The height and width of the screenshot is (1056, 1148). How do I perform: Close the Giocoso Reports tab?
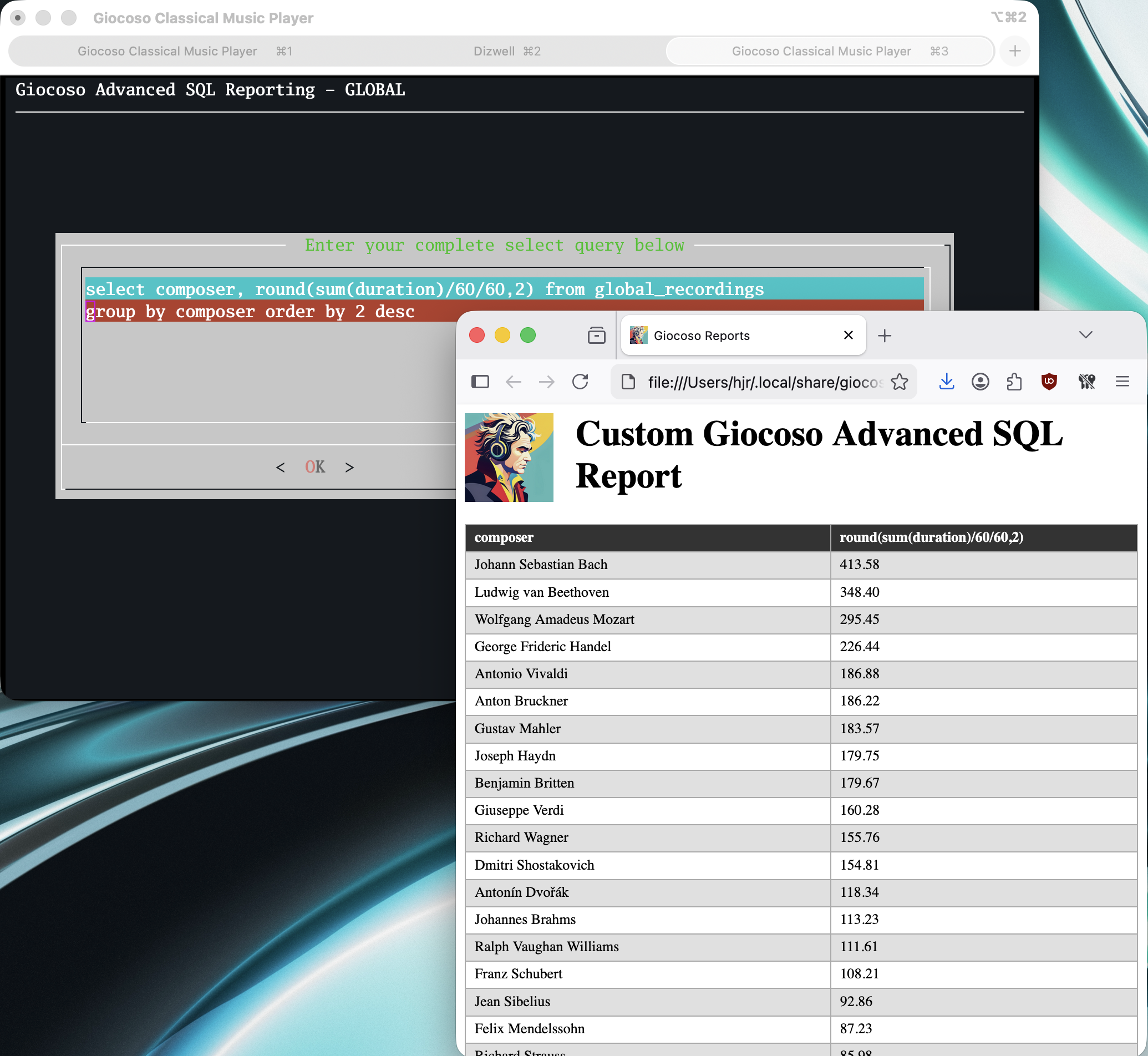848,336
